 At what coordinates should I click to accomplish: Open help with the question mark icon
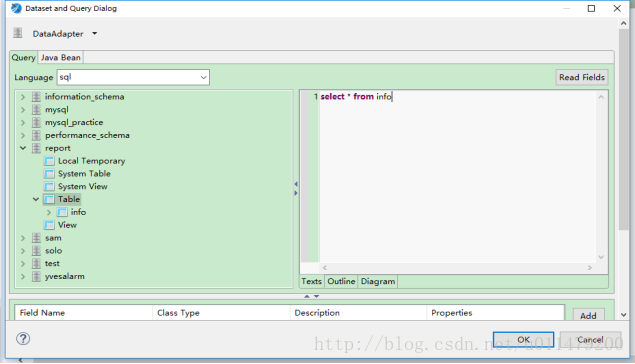click(23, 338)
